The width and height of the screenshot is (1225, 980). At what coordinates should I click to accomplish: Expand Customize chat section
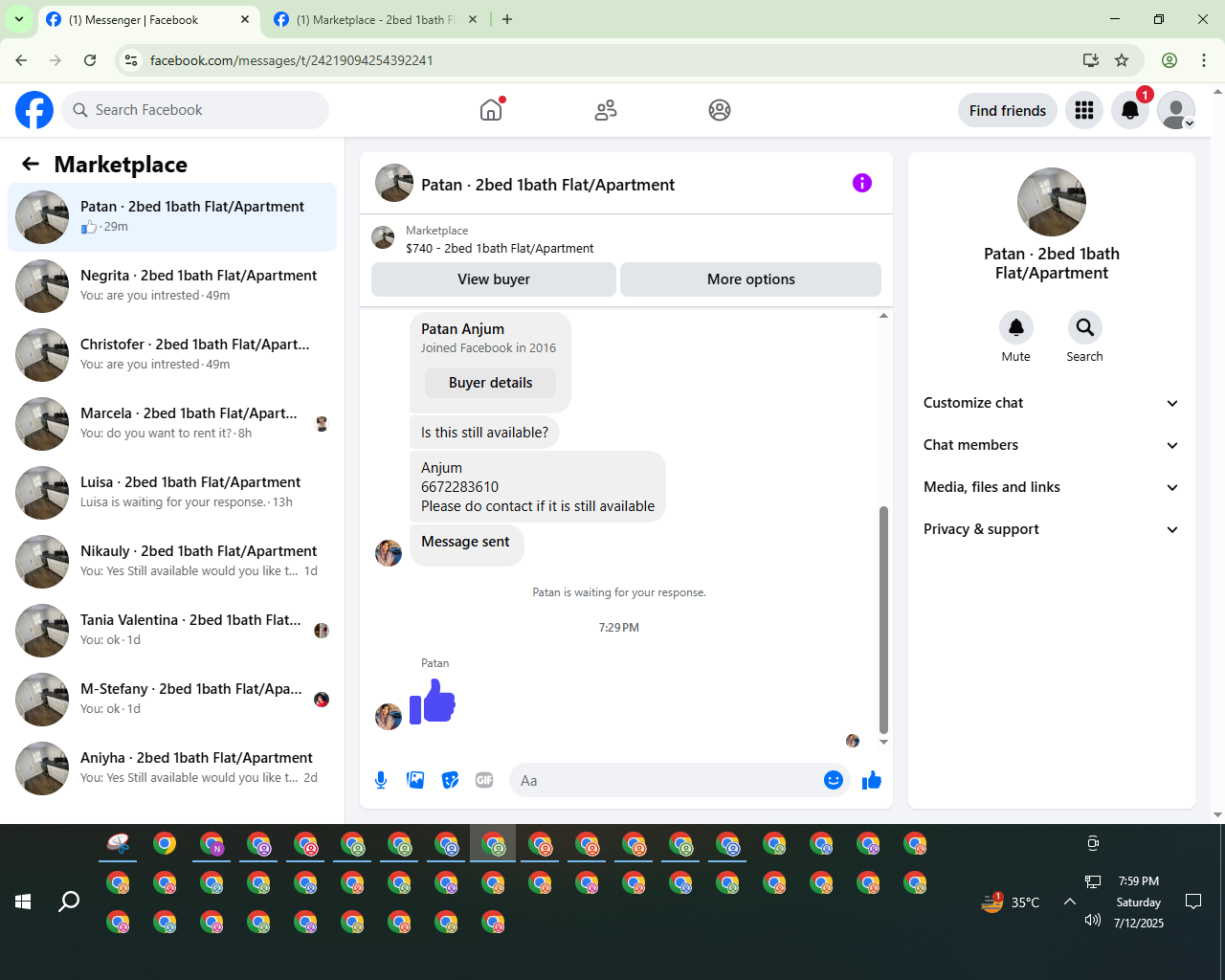[1051, 403]
